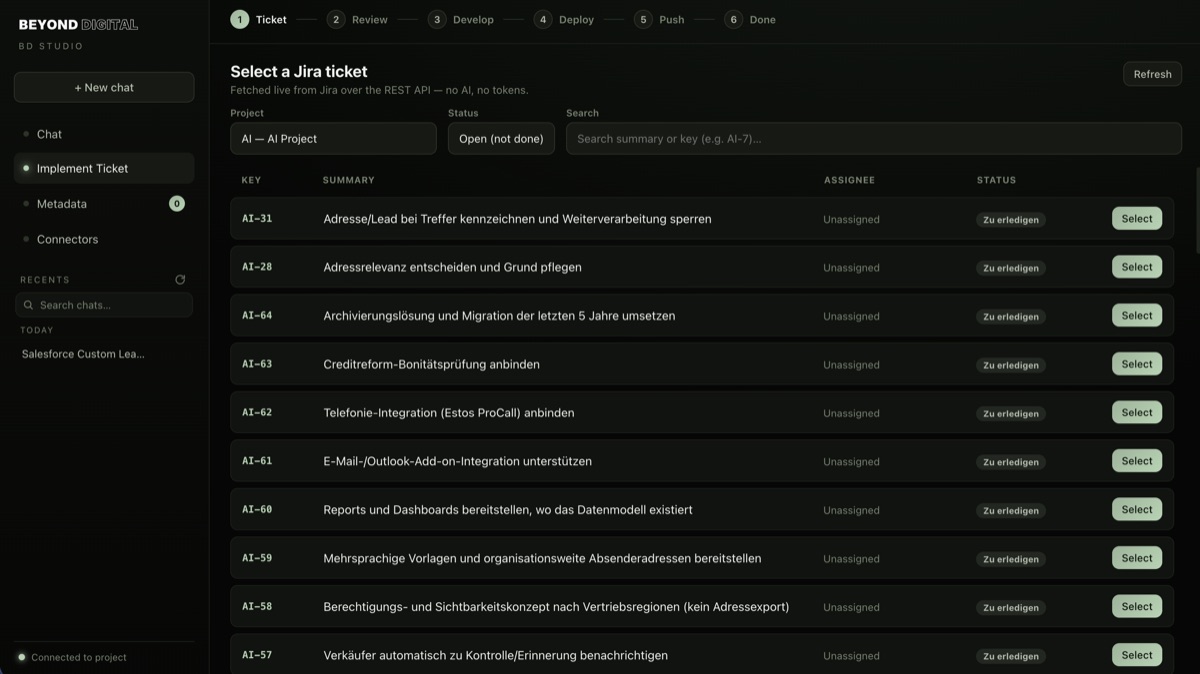
Task: Click the Refresh button
Action: tap(1152, 74)
